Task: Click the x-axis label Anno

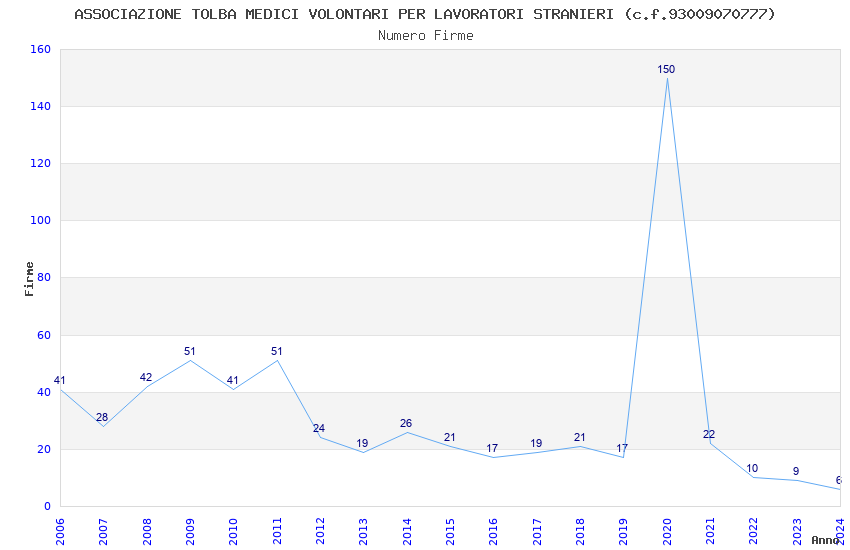Action: 825,540
